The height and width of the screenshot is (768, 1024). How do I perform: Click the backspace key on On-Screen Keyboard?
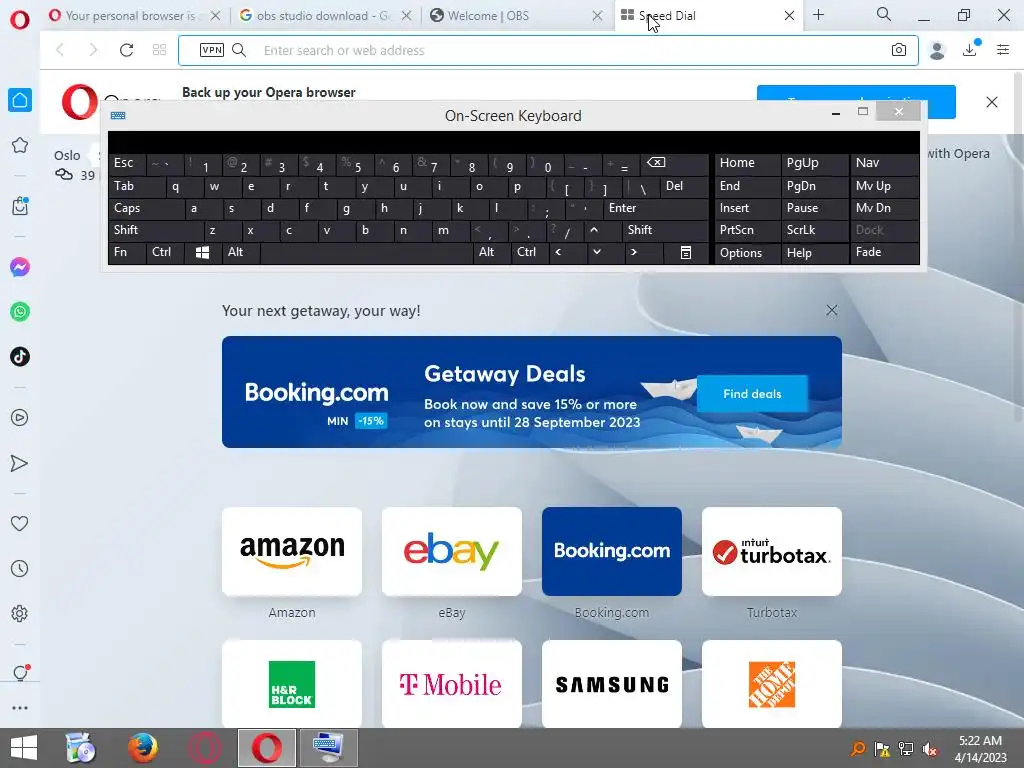[675, 163]
